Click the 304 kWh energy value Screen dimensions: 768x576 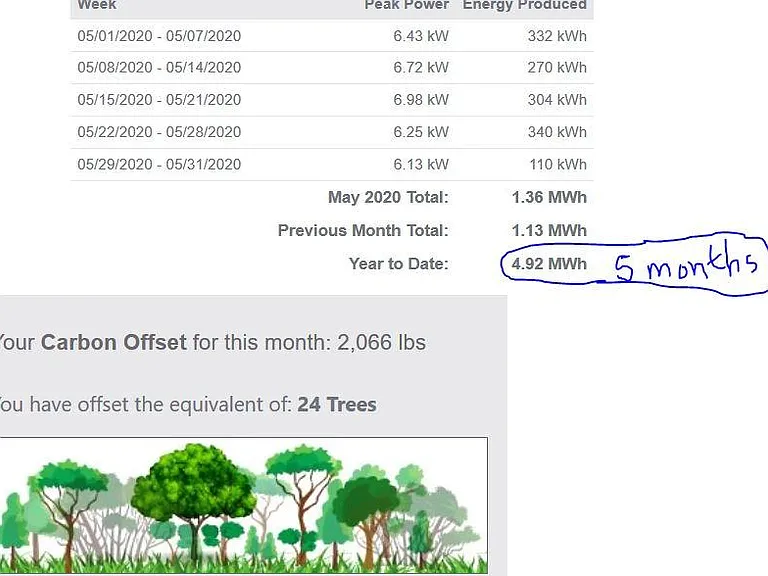tap(557, 100)
